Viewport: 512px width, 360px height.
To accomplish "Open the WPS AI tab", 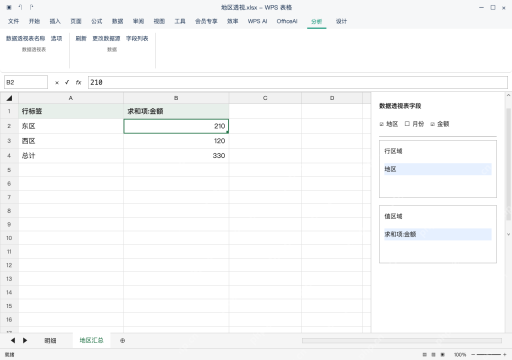I will point(257,21).
